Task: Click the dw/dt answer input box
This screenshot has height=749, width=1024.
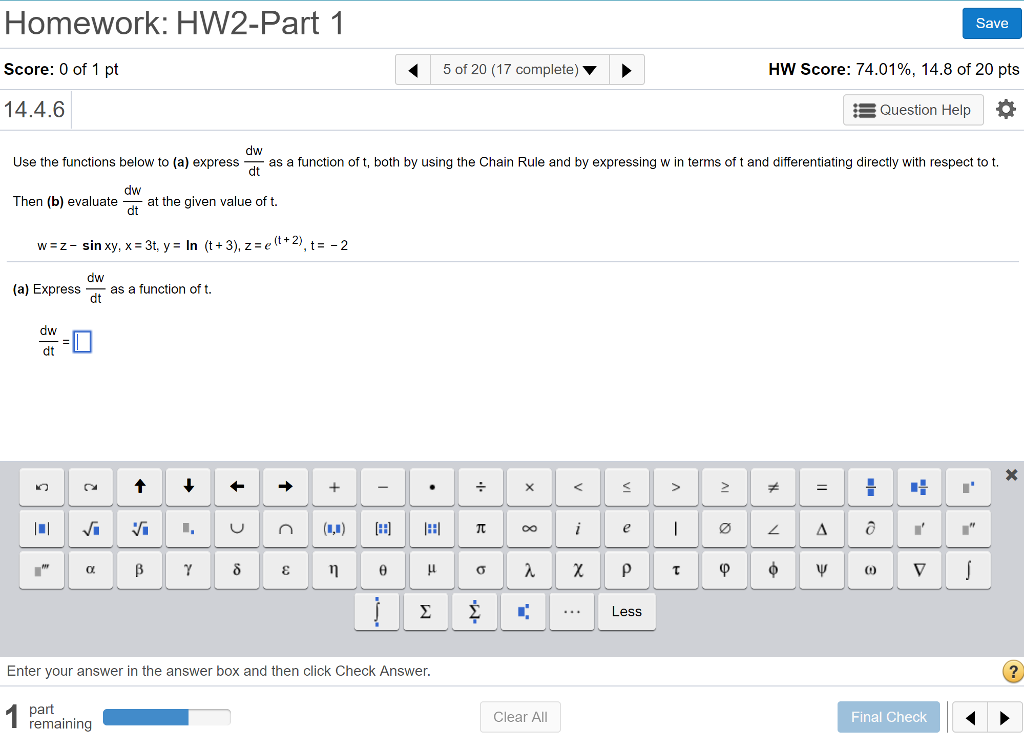Action: point(82,342)
